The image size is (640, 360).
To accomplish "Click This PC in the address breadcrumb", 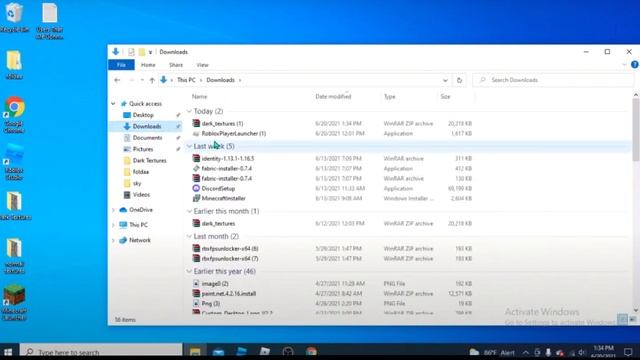I will [186, 80].
